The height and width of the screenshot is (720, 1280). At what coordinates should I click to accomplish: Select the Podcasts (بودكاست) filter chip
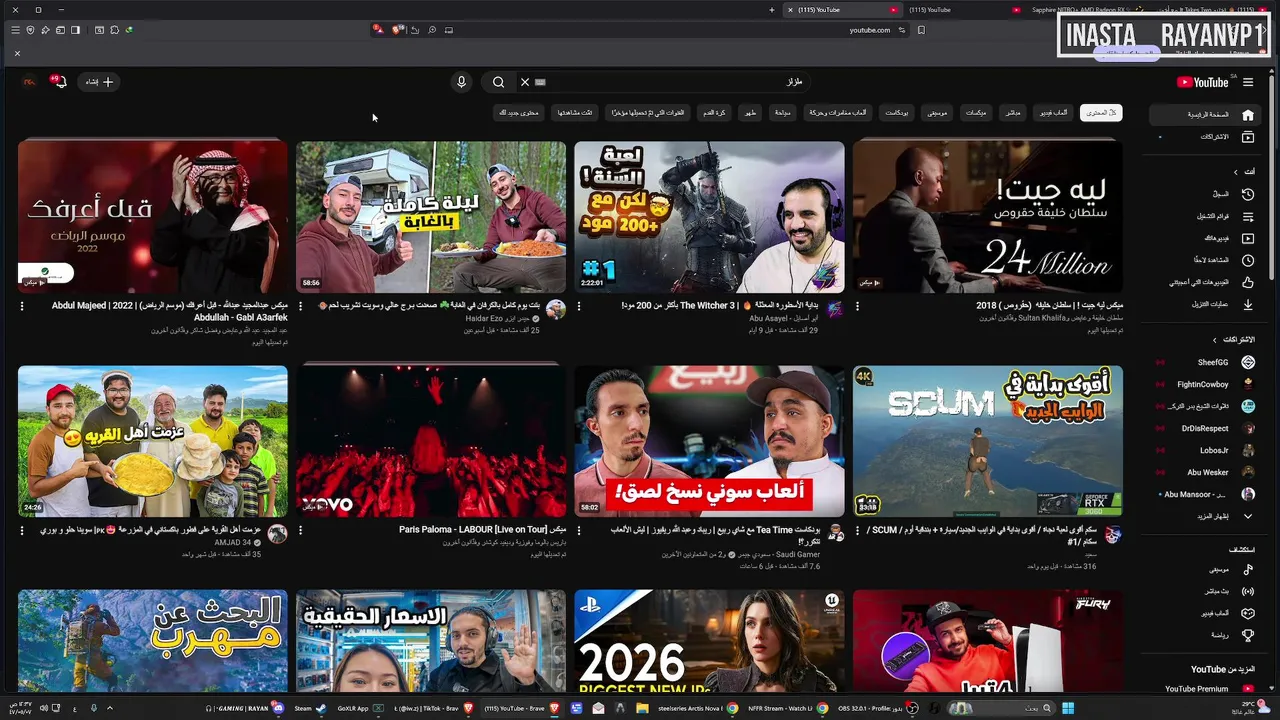click(897, 112)
